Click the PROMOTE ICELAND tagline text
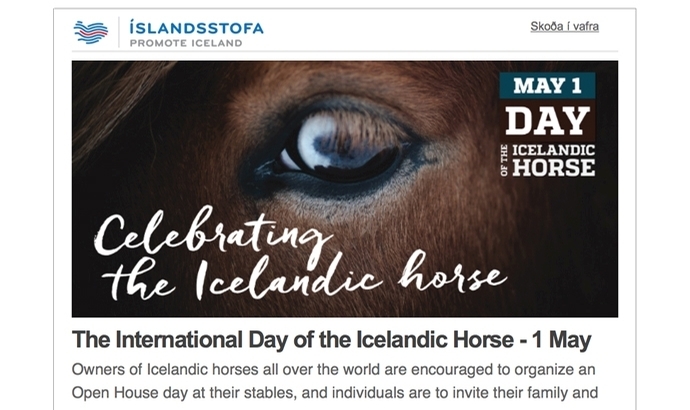The width and height of the screenshot is (690, 410). point(186,43)
